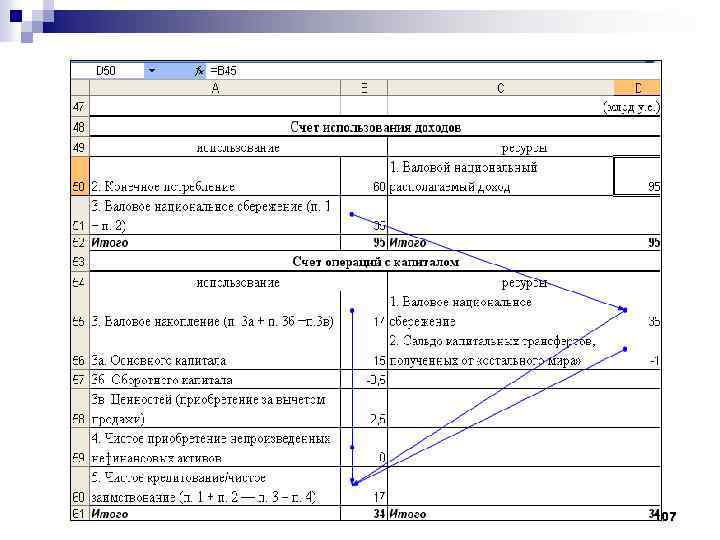Click right 'Итого' in row 61
Image resolution: width=720 pixels, height=540 pixels.
pyautogui.click(x=408, y=513)
